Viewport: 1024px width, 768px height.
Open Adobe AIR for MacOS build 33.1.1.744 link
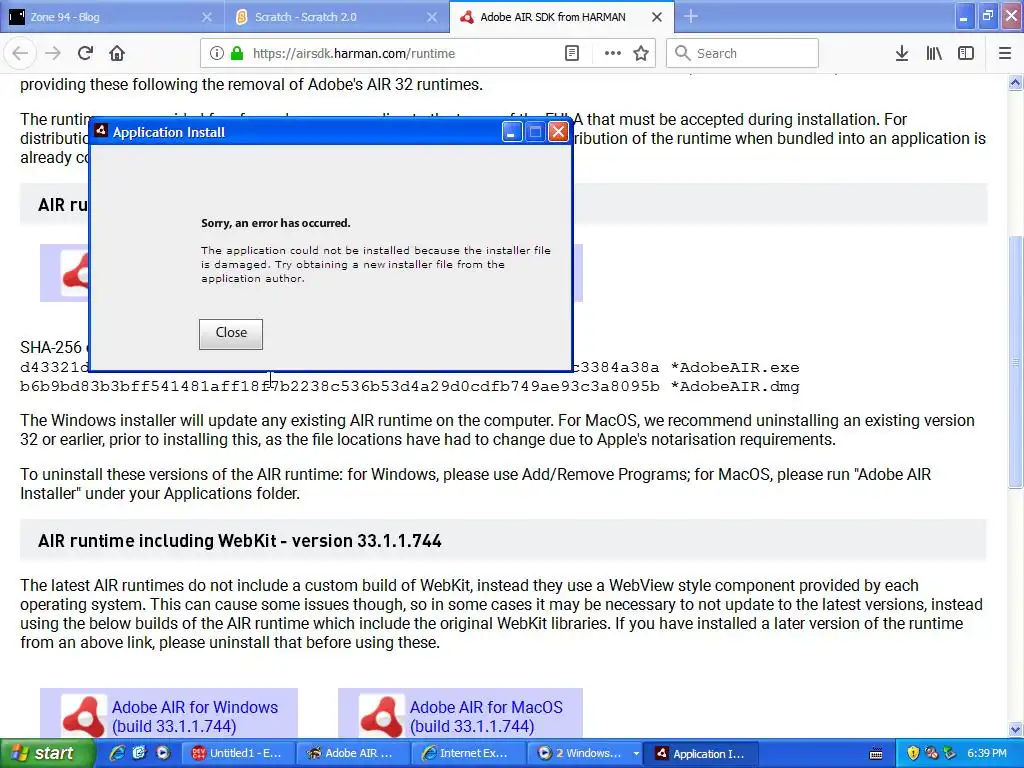click(x=486, y=716)
